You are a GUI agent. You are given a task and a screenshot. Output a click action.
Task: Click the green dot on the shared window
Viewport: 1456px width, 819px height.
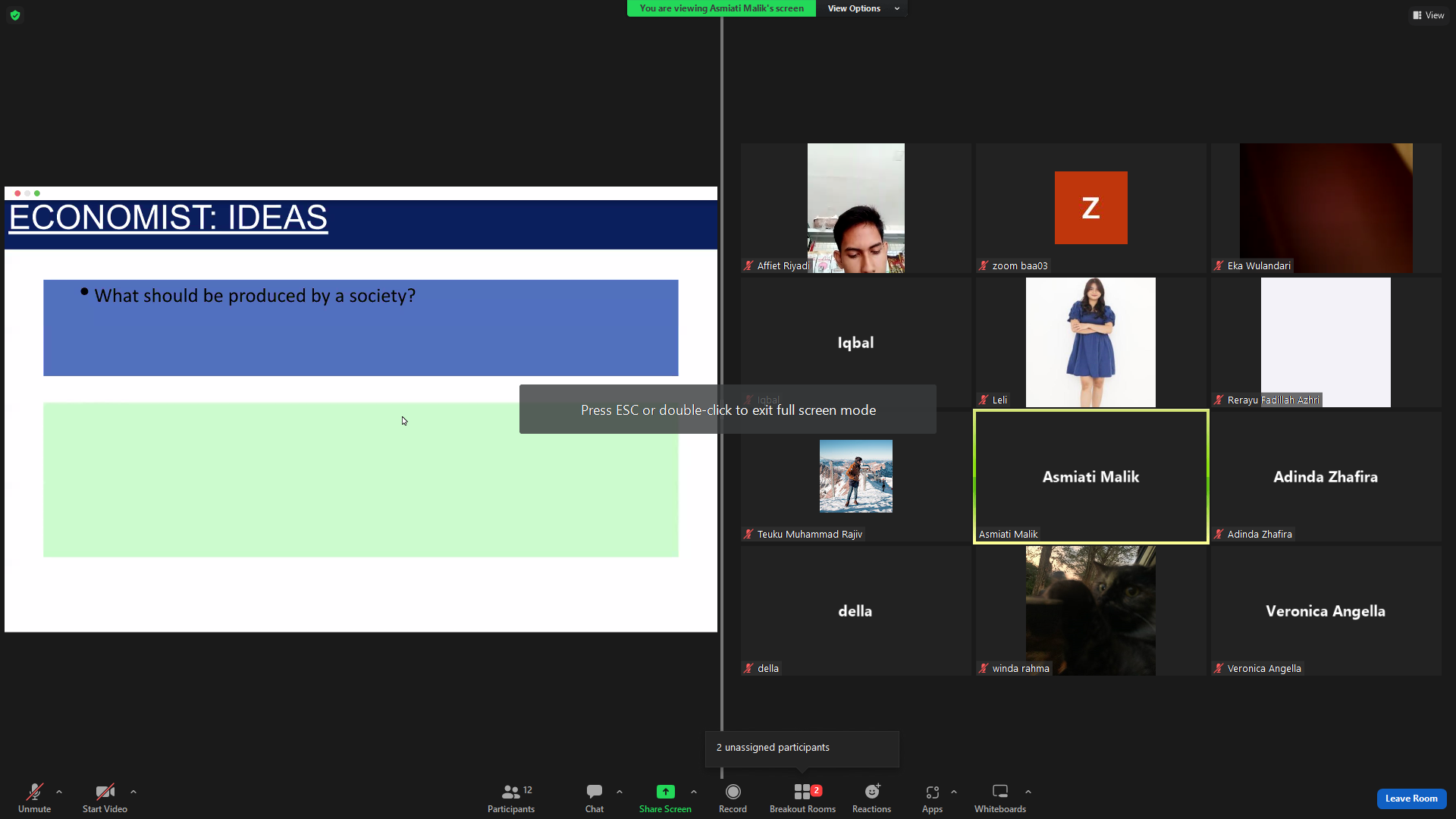click(x=37, y=193)
